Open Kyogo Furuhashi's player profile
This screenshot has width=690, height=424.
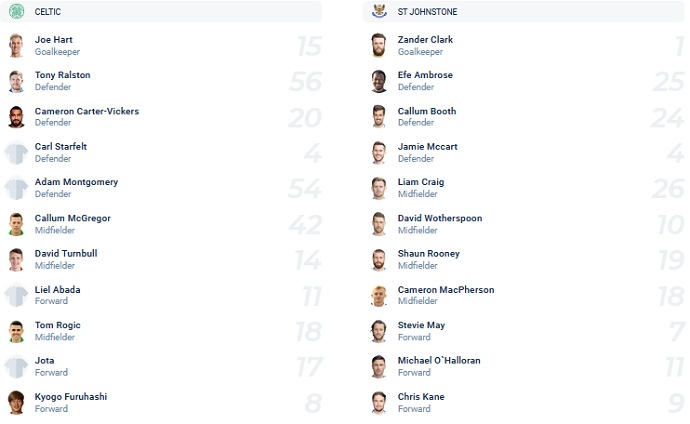(x=71, y=397)
